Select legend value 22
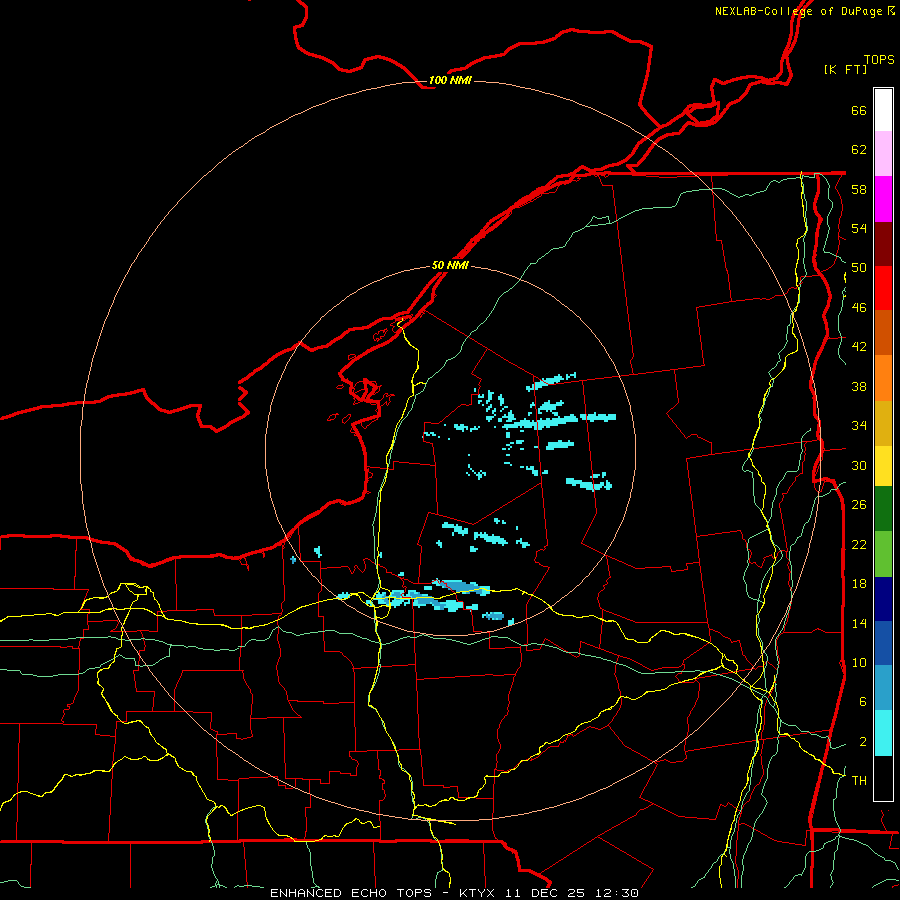The image size is (900, 900). tap(859, 544)
